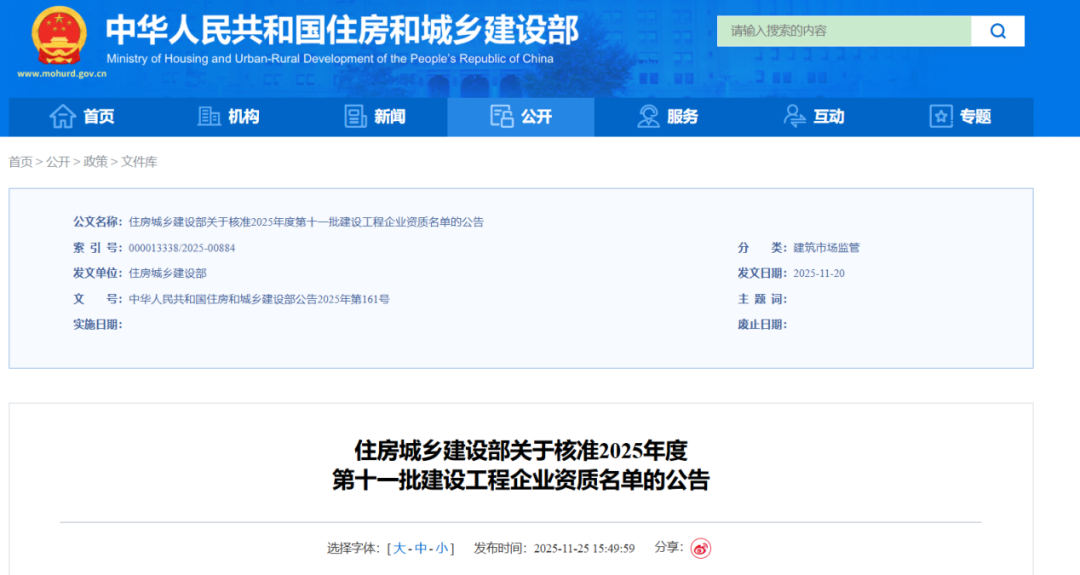Click the national emblem logo
The width and height of the screenshot is (1080, 575).
tap(59, 36)
